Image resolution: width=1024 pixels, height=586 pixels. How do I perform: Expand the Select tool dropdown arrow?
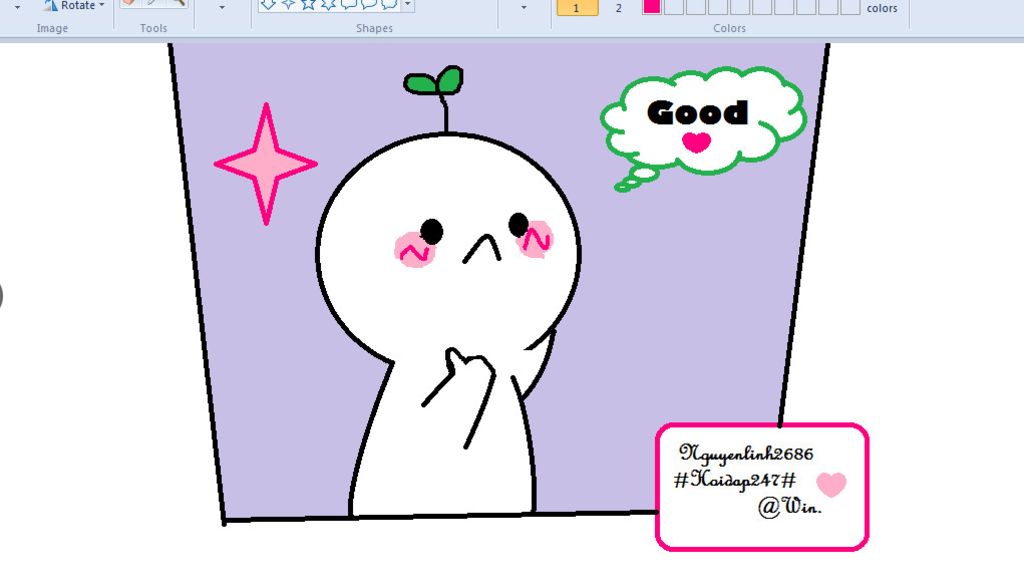point(18,7)
